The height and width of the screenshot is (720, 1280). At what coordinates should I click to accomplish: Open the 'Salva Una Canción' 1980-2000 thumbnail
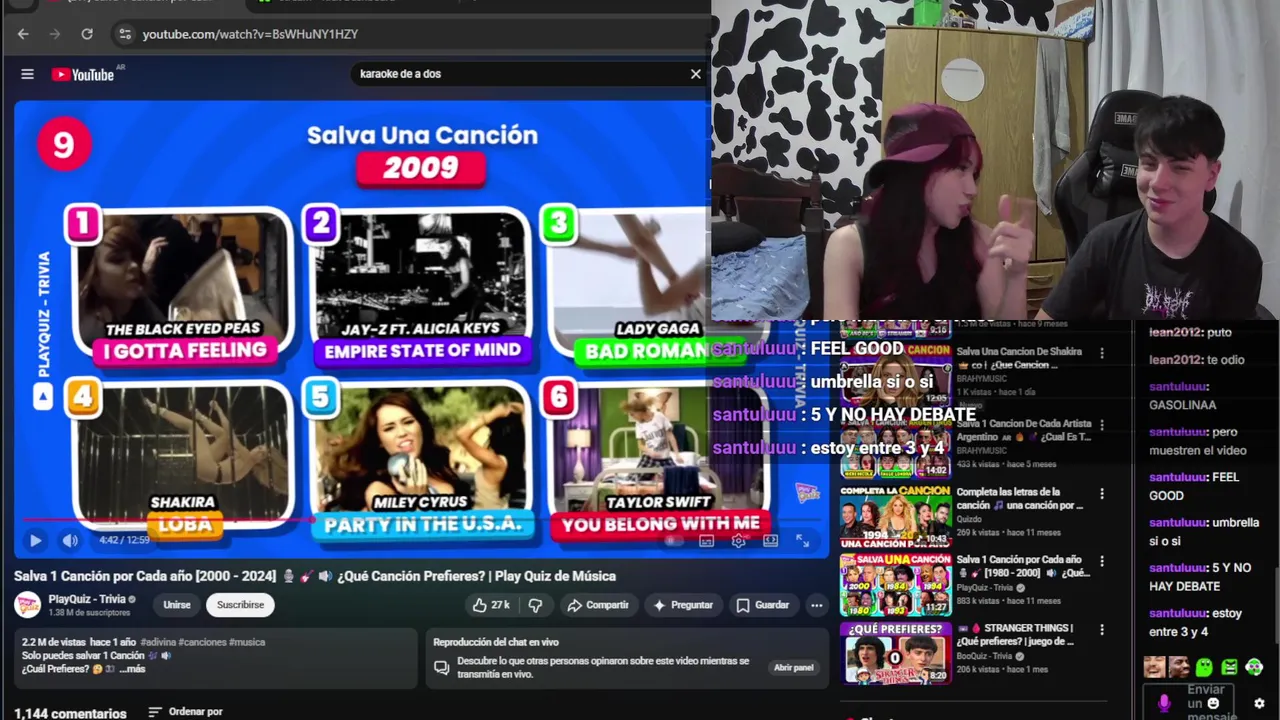895,584
